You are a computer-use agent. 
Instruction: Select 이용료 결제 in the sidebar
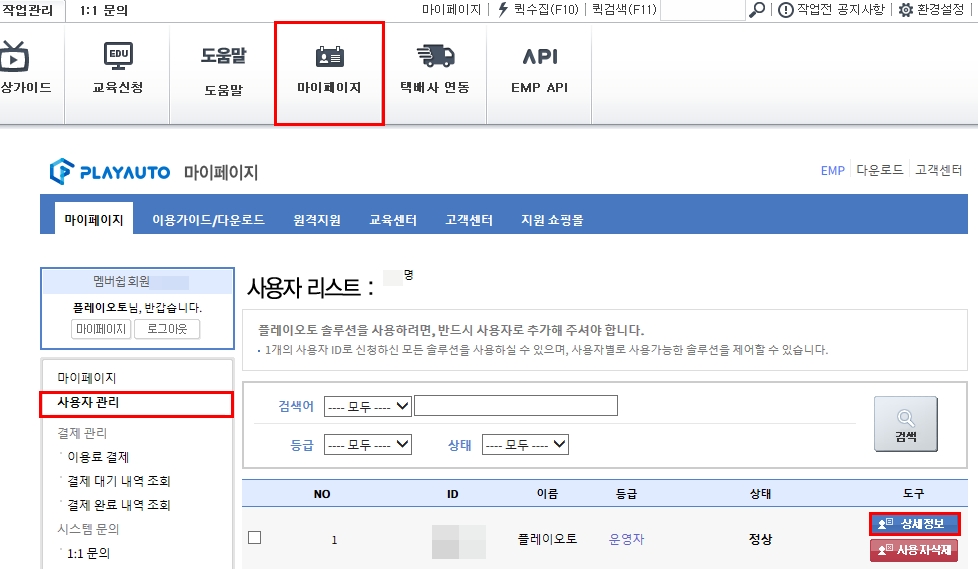coord(98,457)
